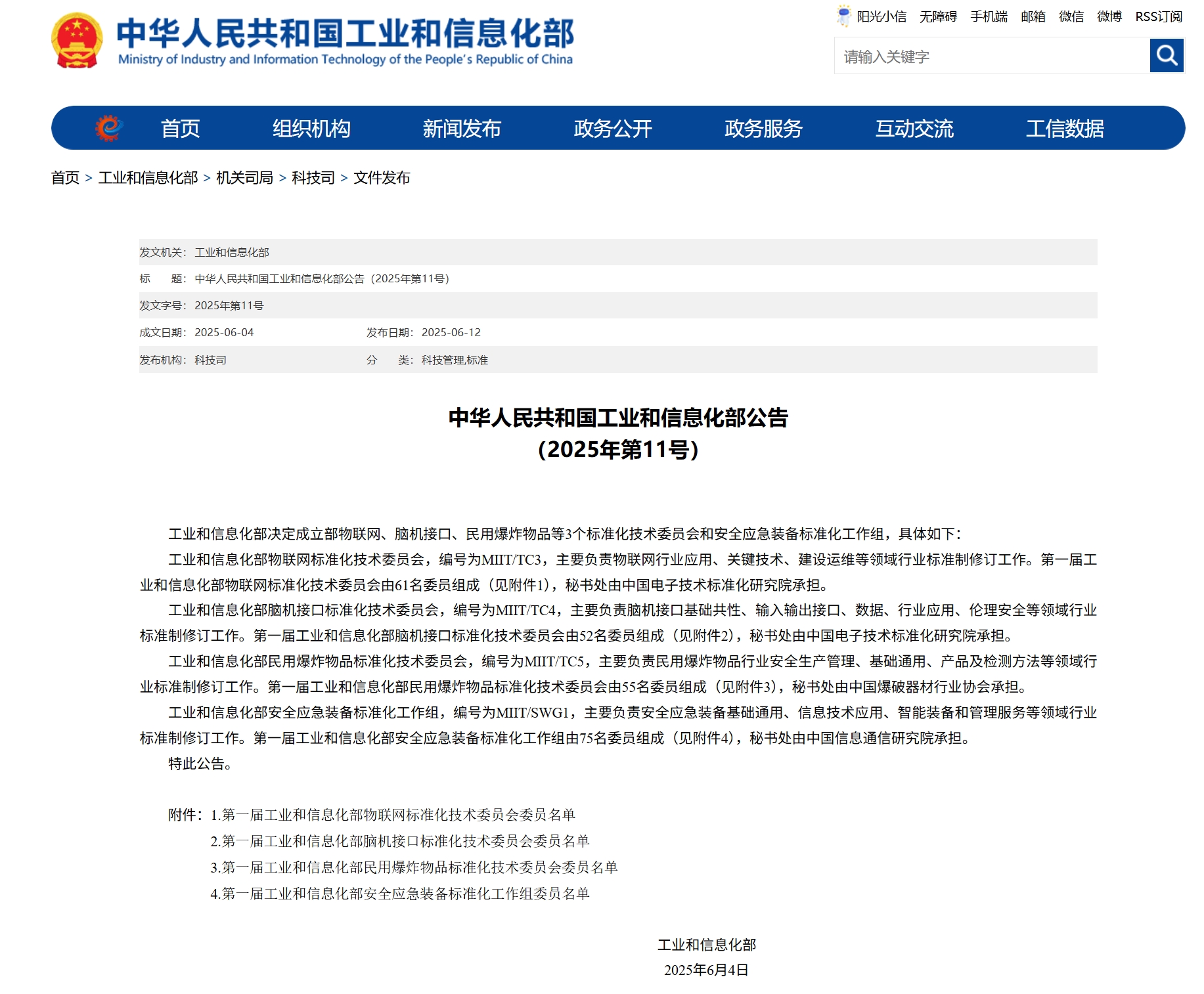This screenshot has width=1204, height=994.
Task: Click the heading line (2025年第11号)
Action: pyautogui.click(x=618, y=450)
